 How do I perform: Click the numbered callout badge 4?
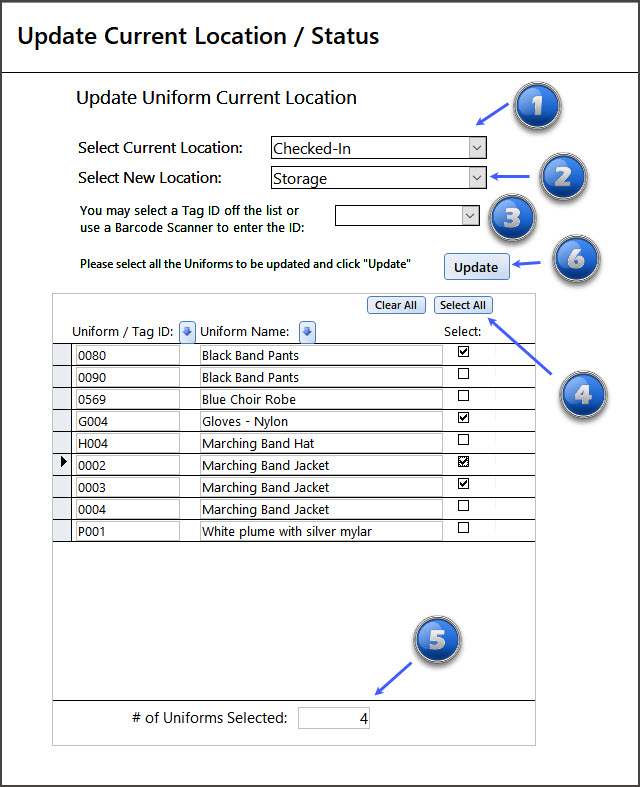[582, 396]
